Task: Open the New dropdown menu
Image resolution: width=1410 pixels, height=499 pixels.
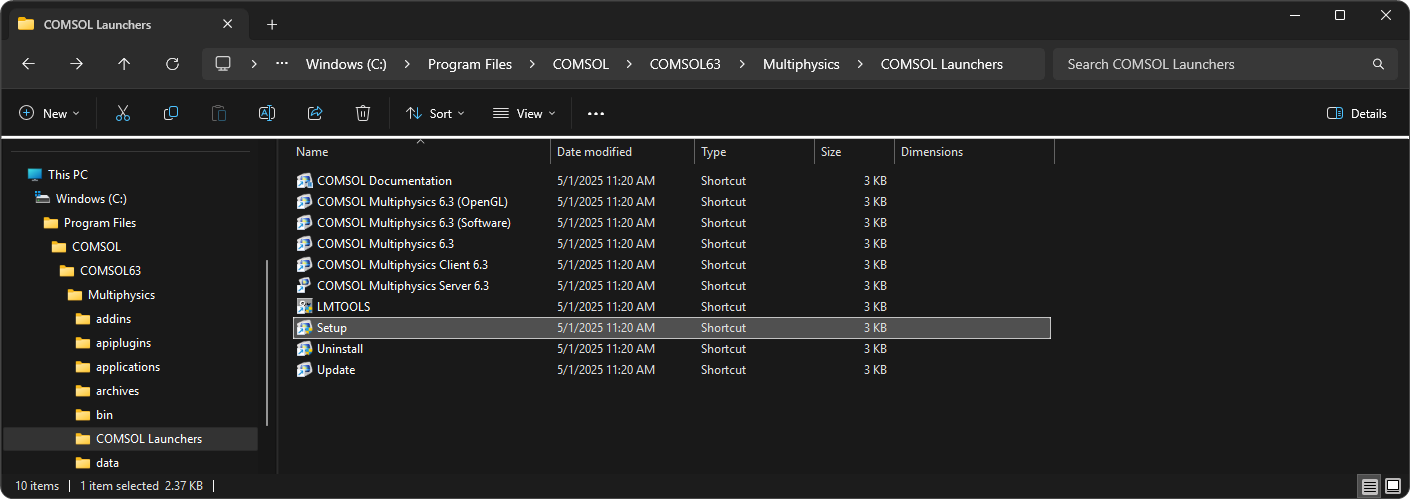Action: click(49, 114)
